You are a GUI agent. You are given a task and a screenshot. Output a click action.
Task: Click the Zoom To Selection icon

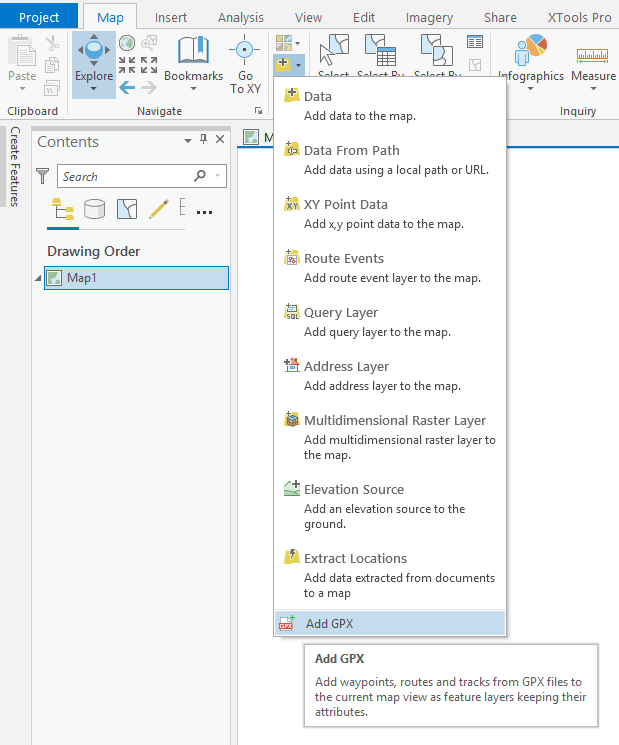tap(149, 43)
